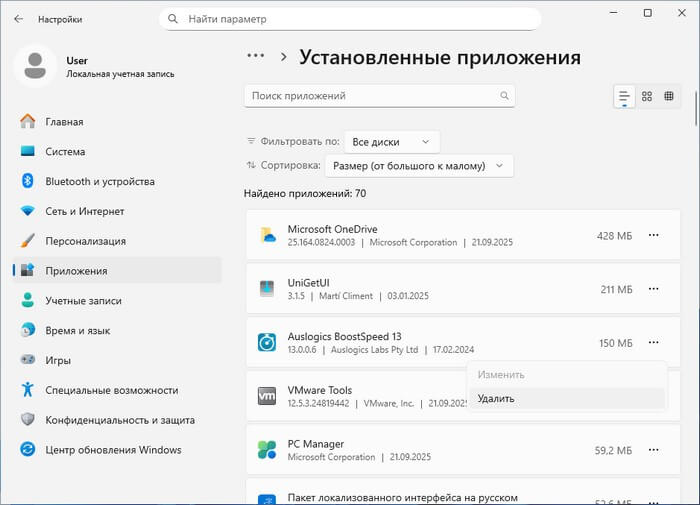The width and height of the screenshot is (700, 505).
Task: Go to "Сеть и Интернет" settings
Action: tap(84, 211)
